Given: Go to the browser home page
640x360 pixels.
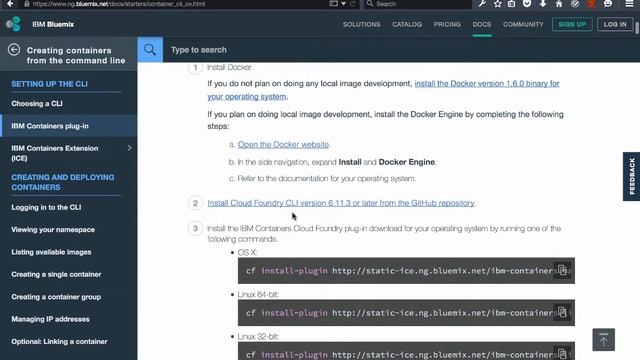Looking at the screenshot, I should tap(559, 4).
